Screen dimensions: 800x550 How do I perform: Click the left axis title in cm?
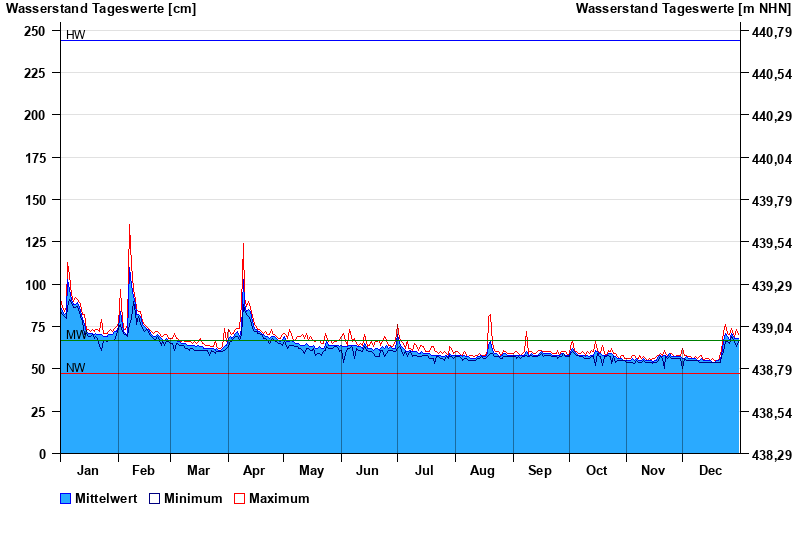pos(101,9)
